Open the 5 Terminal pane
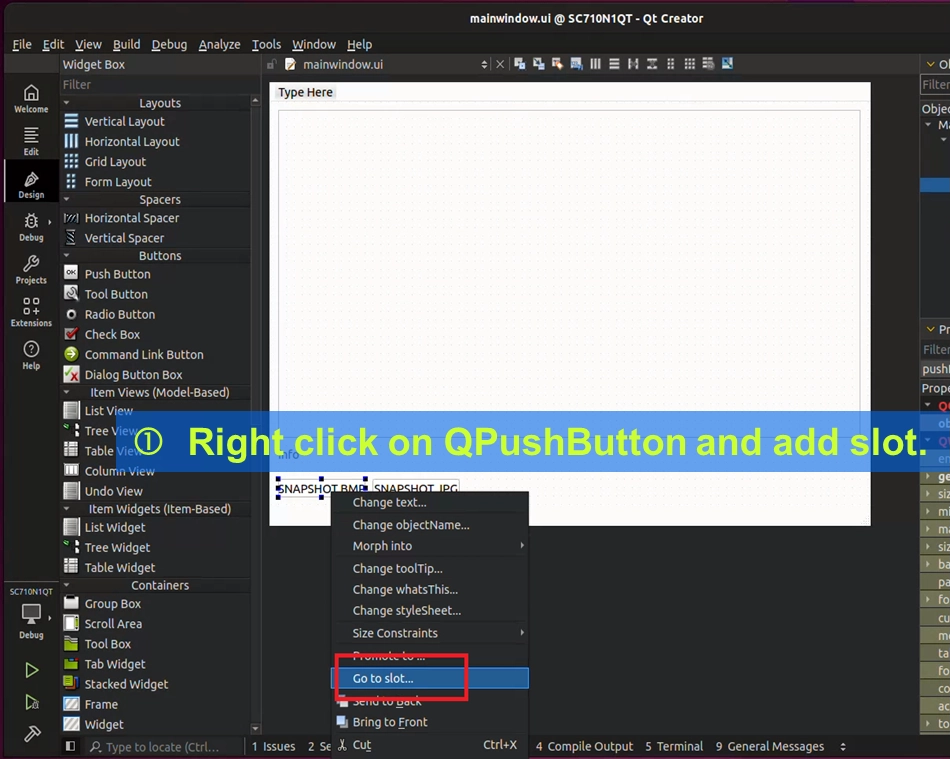Viewport: 952px width, 759px height. (674, 746)
